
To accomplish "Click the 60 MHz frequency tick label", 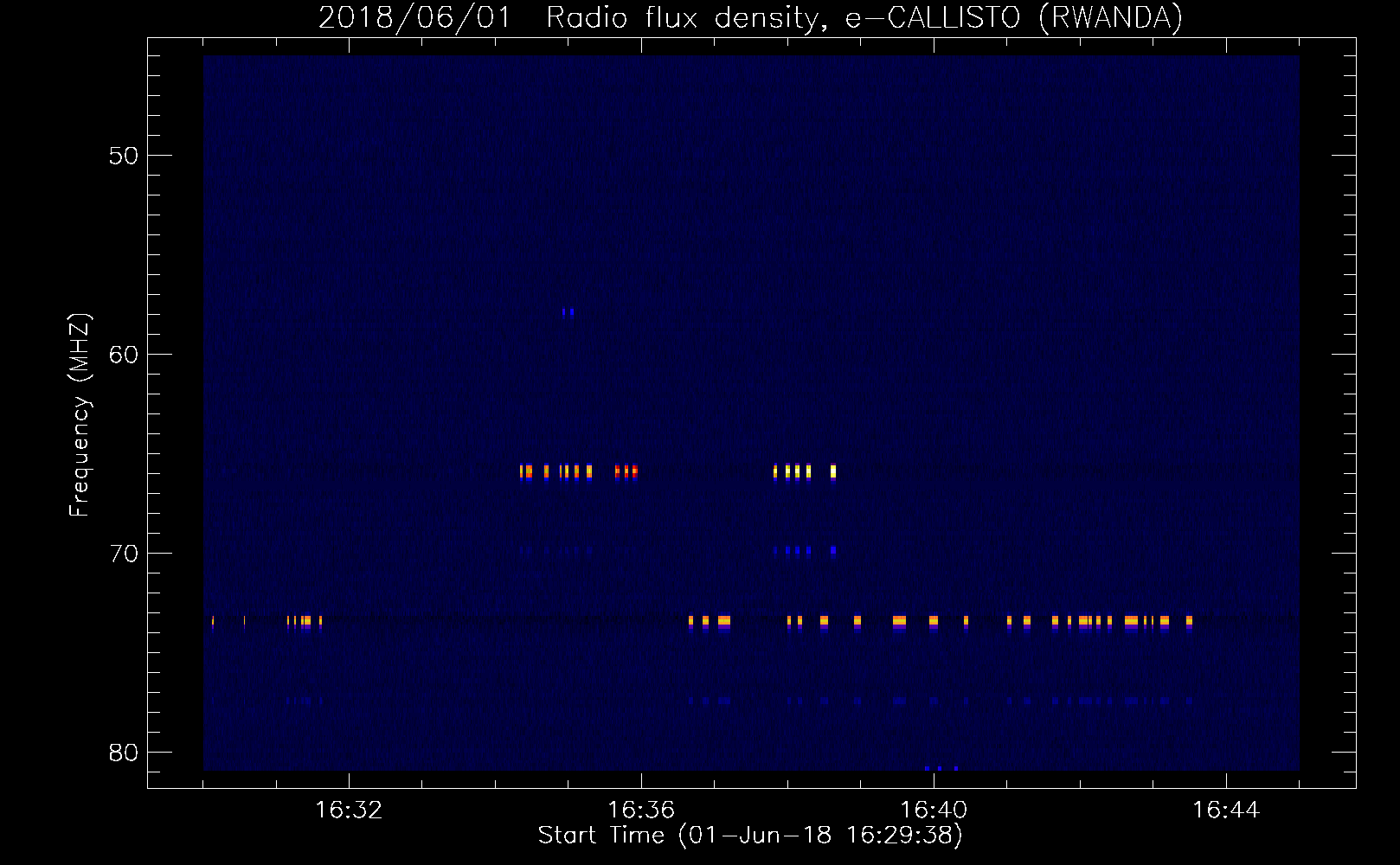I will click(125, 355).
